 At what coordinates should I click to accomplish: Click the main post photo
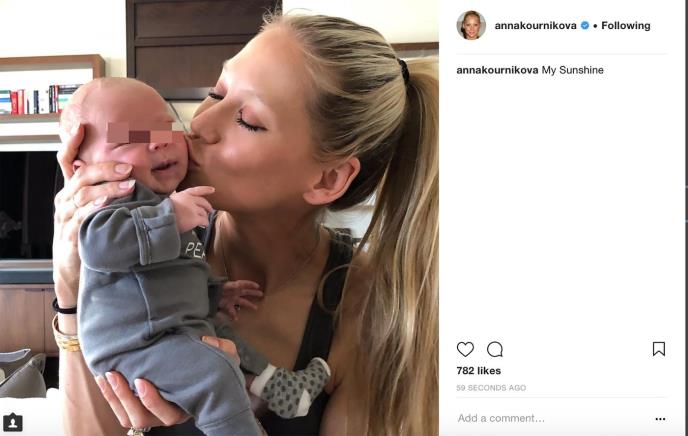tap(219, 218)
